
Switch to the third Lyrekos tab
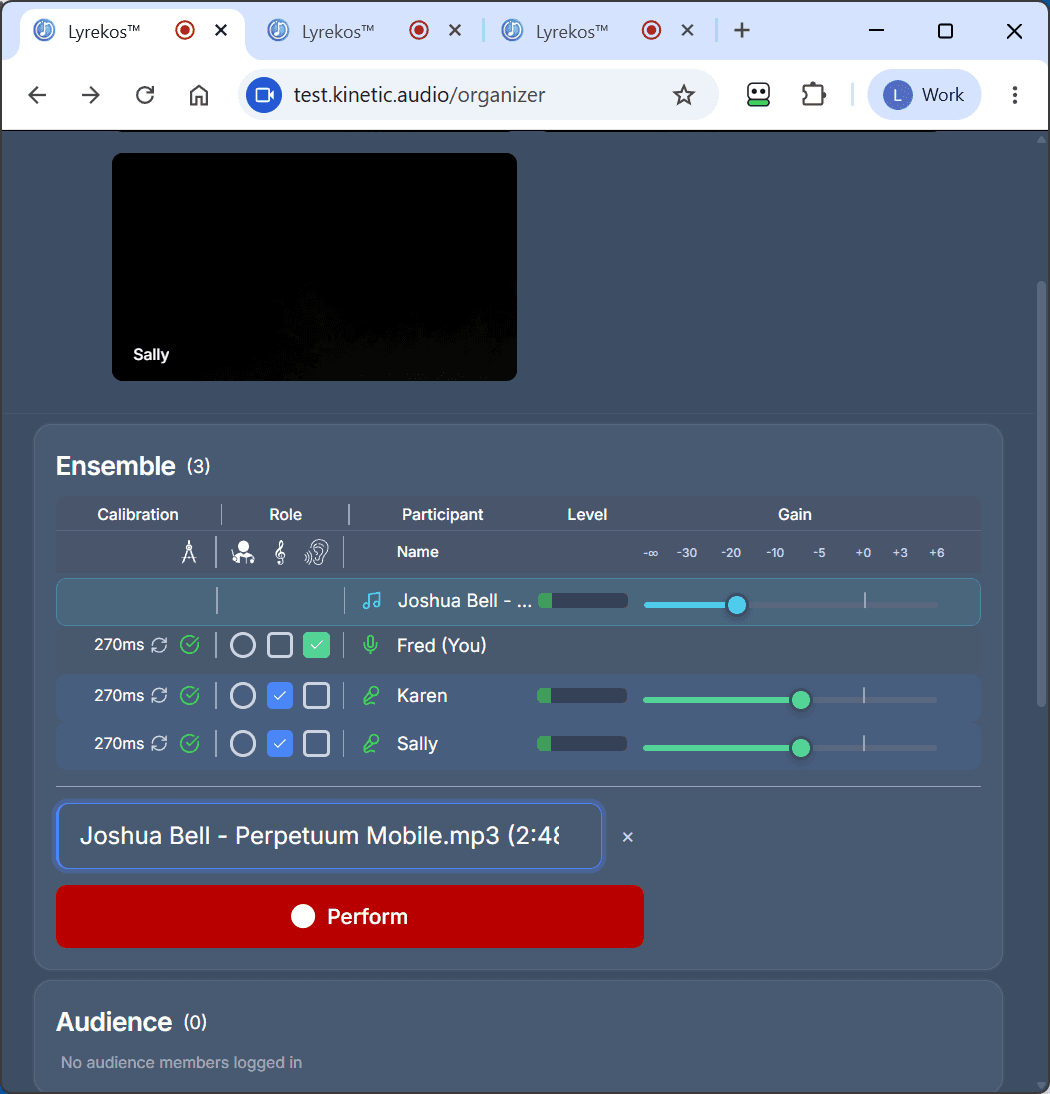coord(572,31)
